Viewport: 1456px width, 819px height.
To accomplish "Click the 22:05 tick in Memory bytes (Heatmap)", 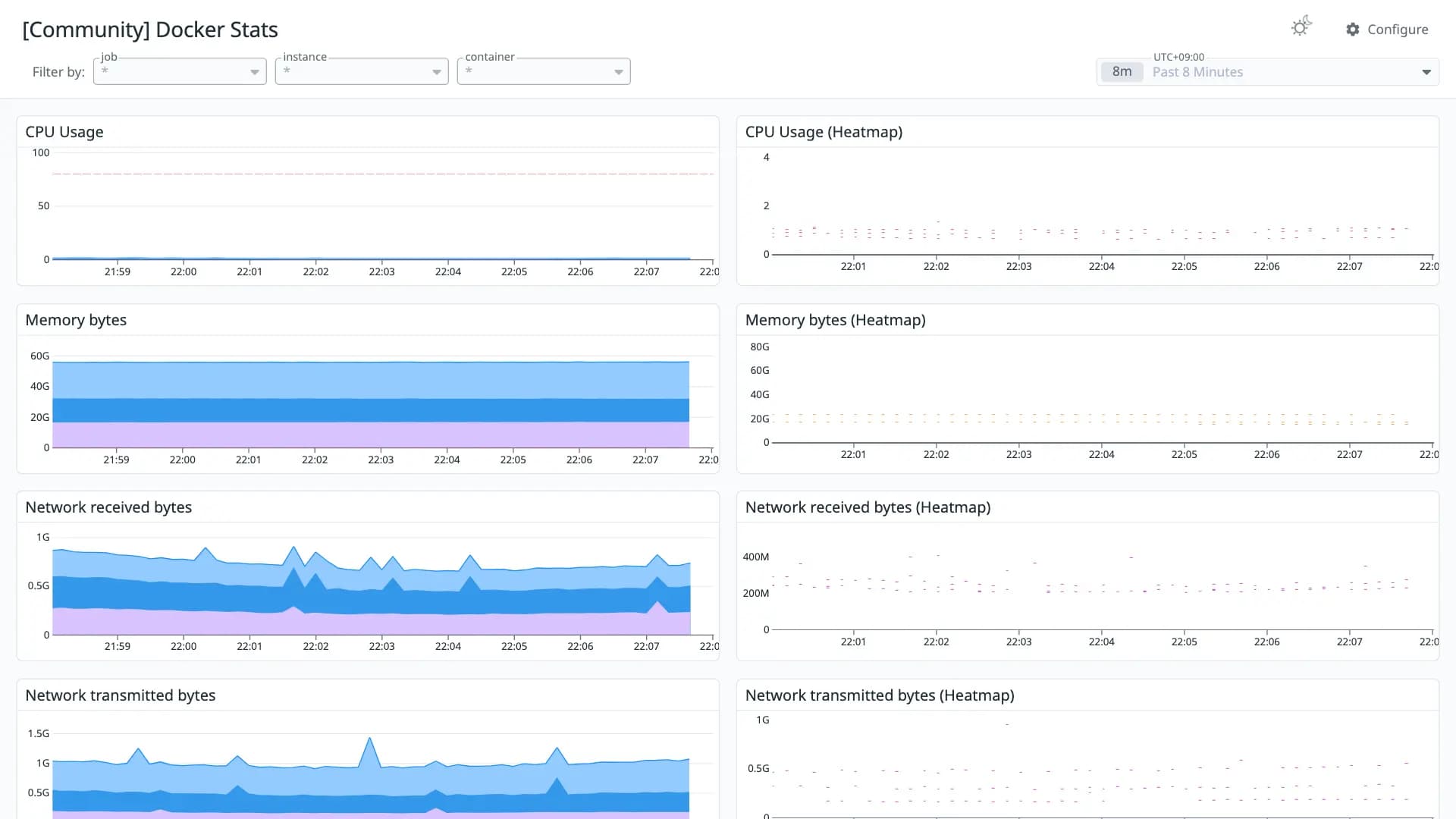I will pos(1184,454).
